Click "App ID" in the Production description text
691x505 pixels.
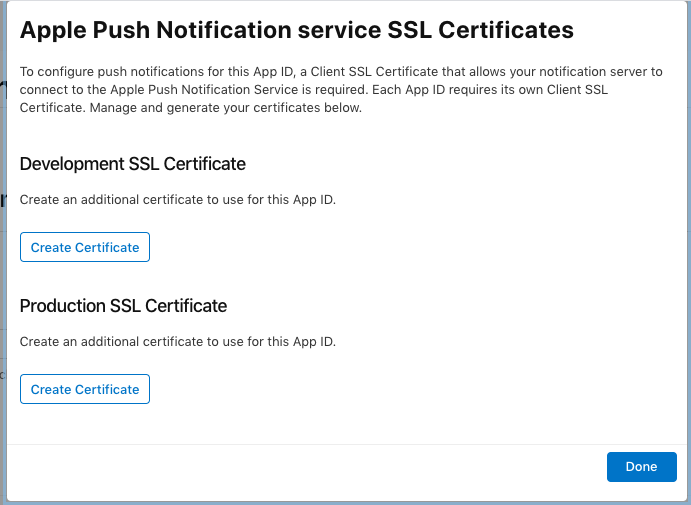coord(311,341)
